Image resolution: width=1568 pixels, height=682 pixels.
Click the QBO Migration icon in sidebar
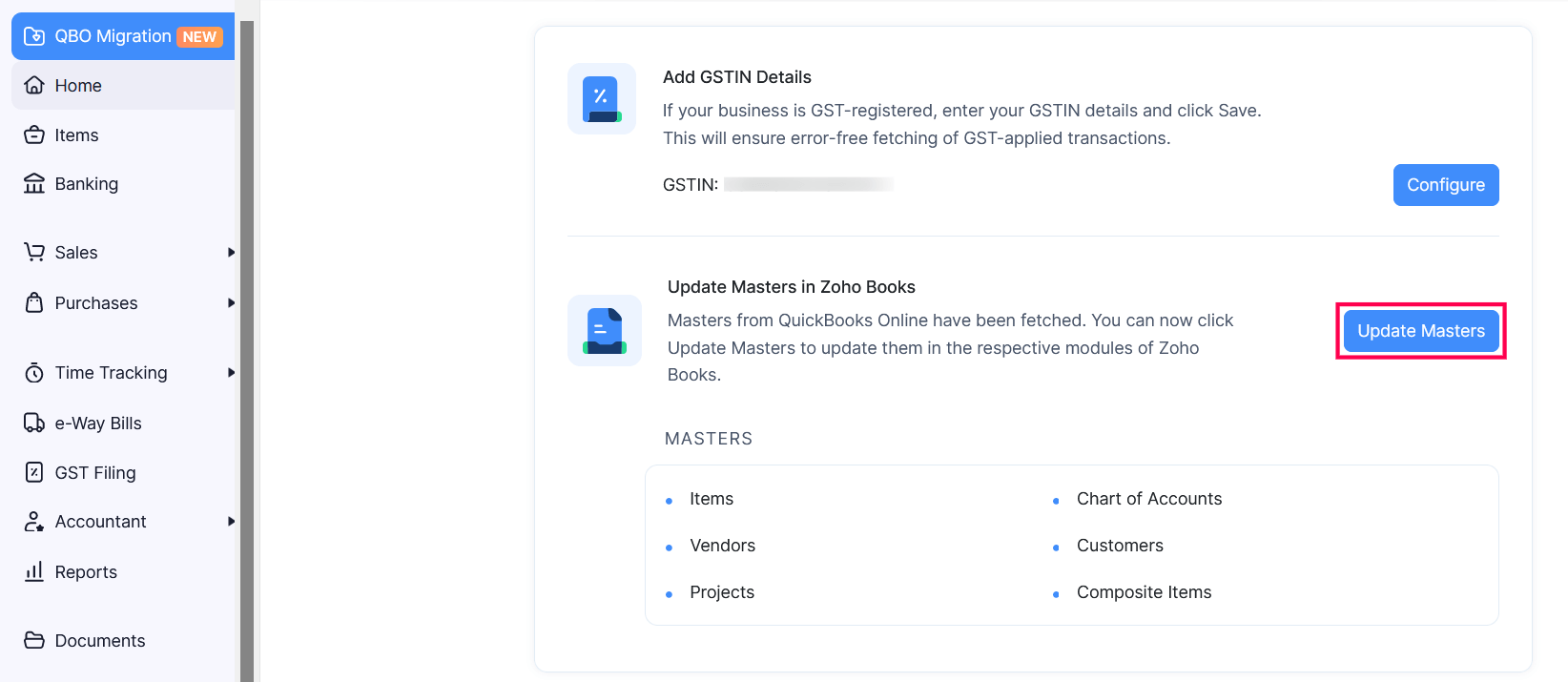pyautogui.click(x=34, y=36)
